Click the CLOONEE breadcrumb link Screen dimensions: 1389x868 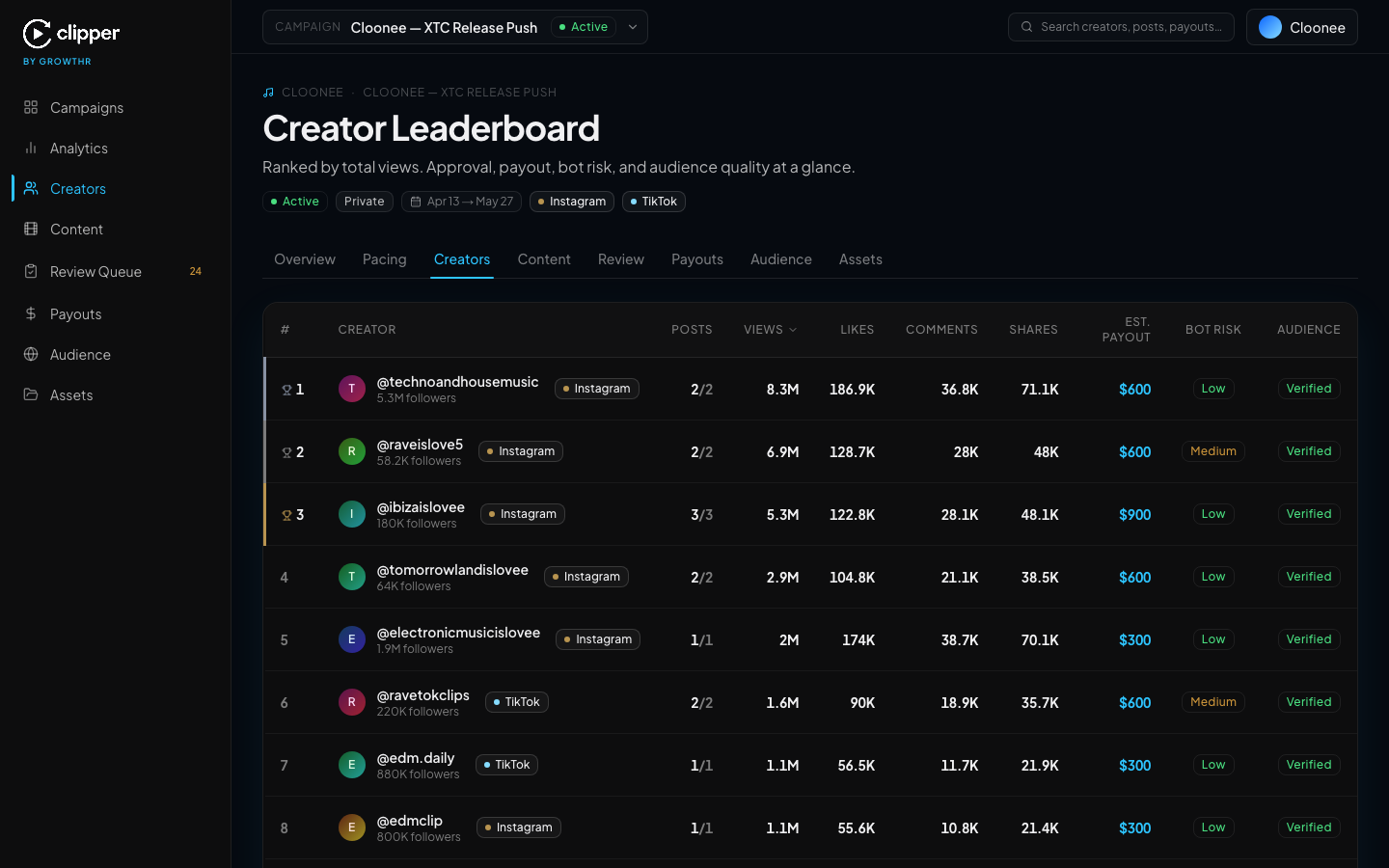[313, 93]
